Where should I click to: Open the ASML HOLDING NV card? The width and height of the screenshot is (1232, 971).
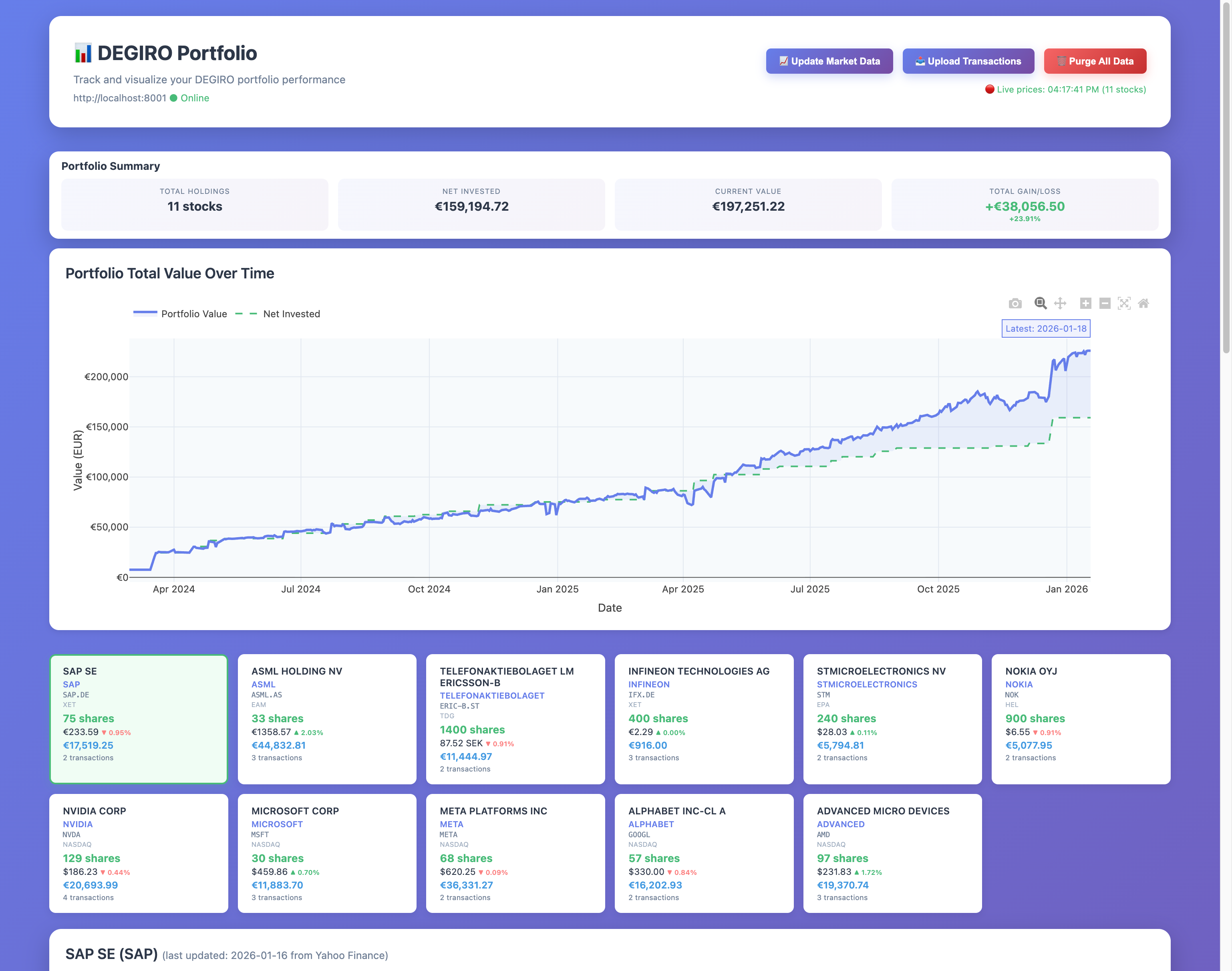tap(327, 719)
